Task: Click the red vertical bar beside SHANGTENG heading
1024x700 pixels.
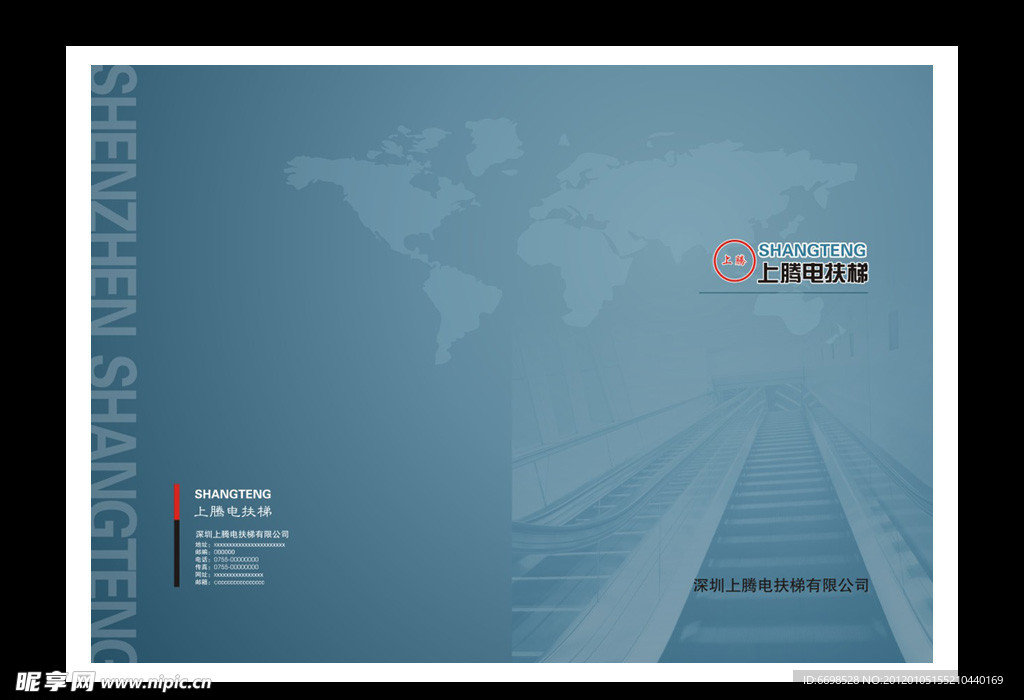Action: click(x=177, y=502)
